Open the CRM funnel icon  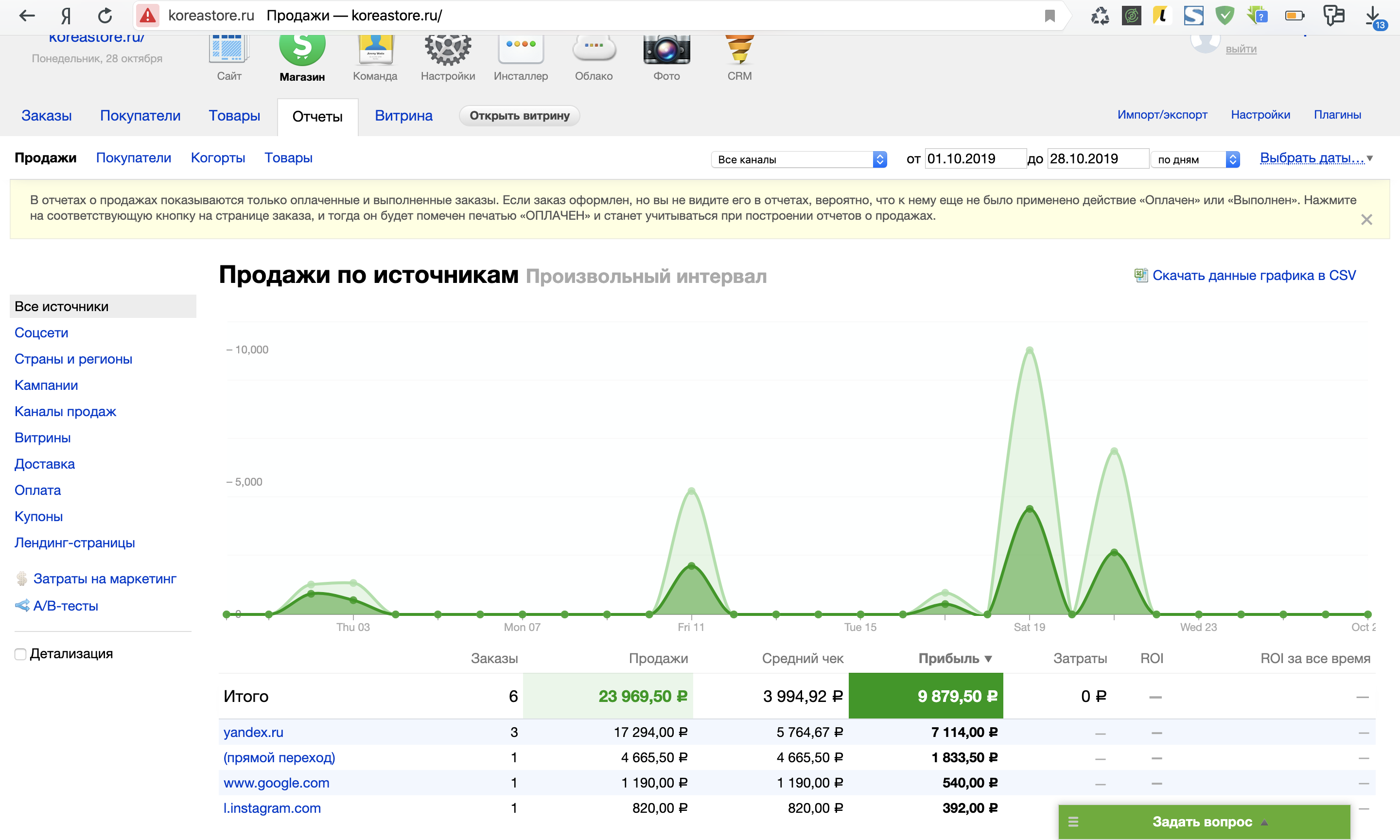(x=739, y=50)
